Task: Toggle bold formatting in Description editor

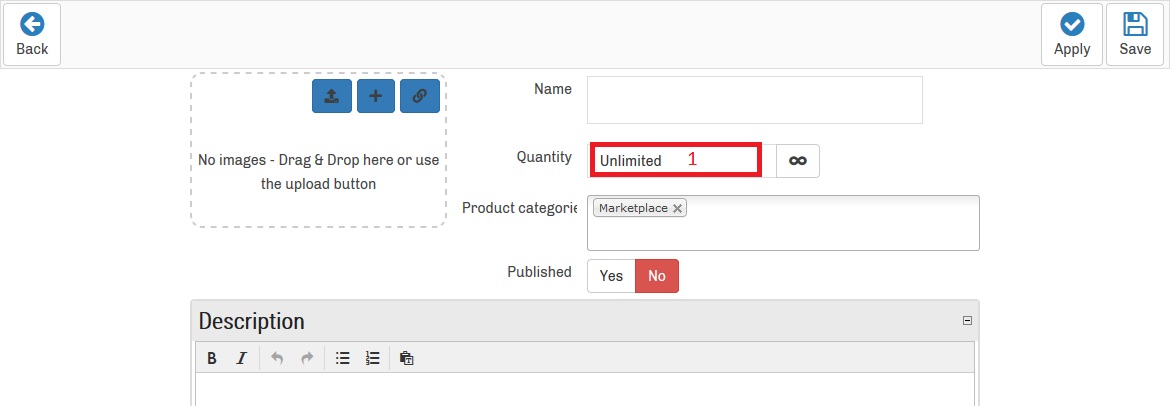Action: 212,358
